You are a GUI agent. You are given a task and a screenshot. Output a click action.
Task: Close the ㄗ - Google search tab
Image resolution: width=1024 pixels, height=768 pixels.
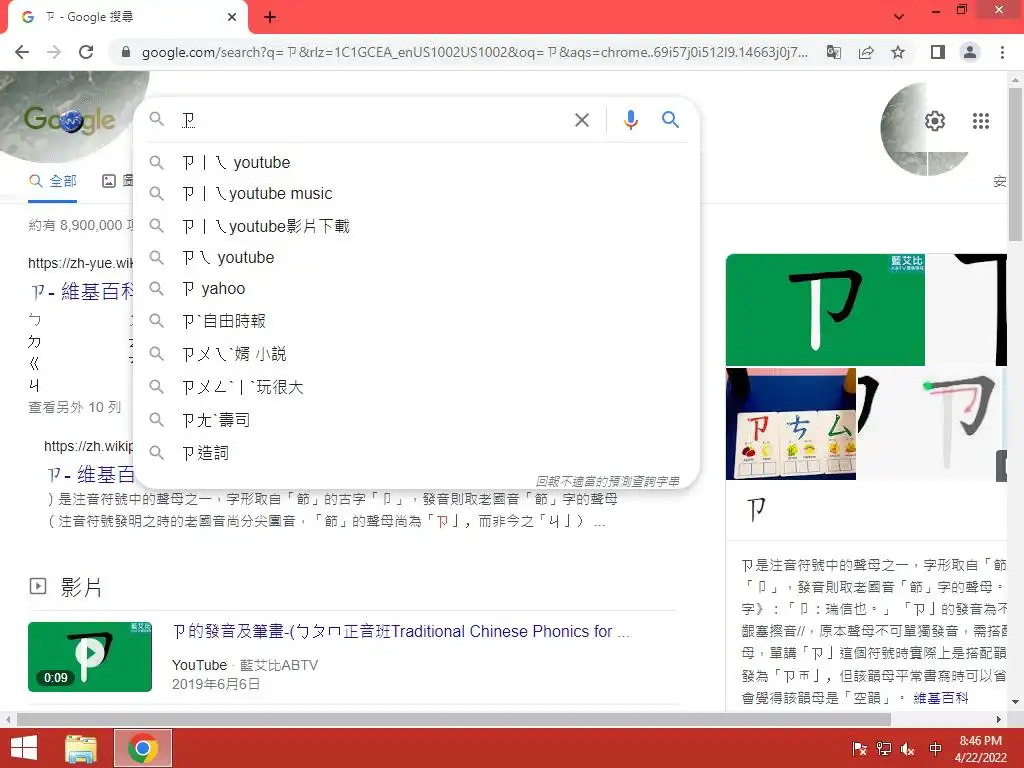click(x=232, y=17)
